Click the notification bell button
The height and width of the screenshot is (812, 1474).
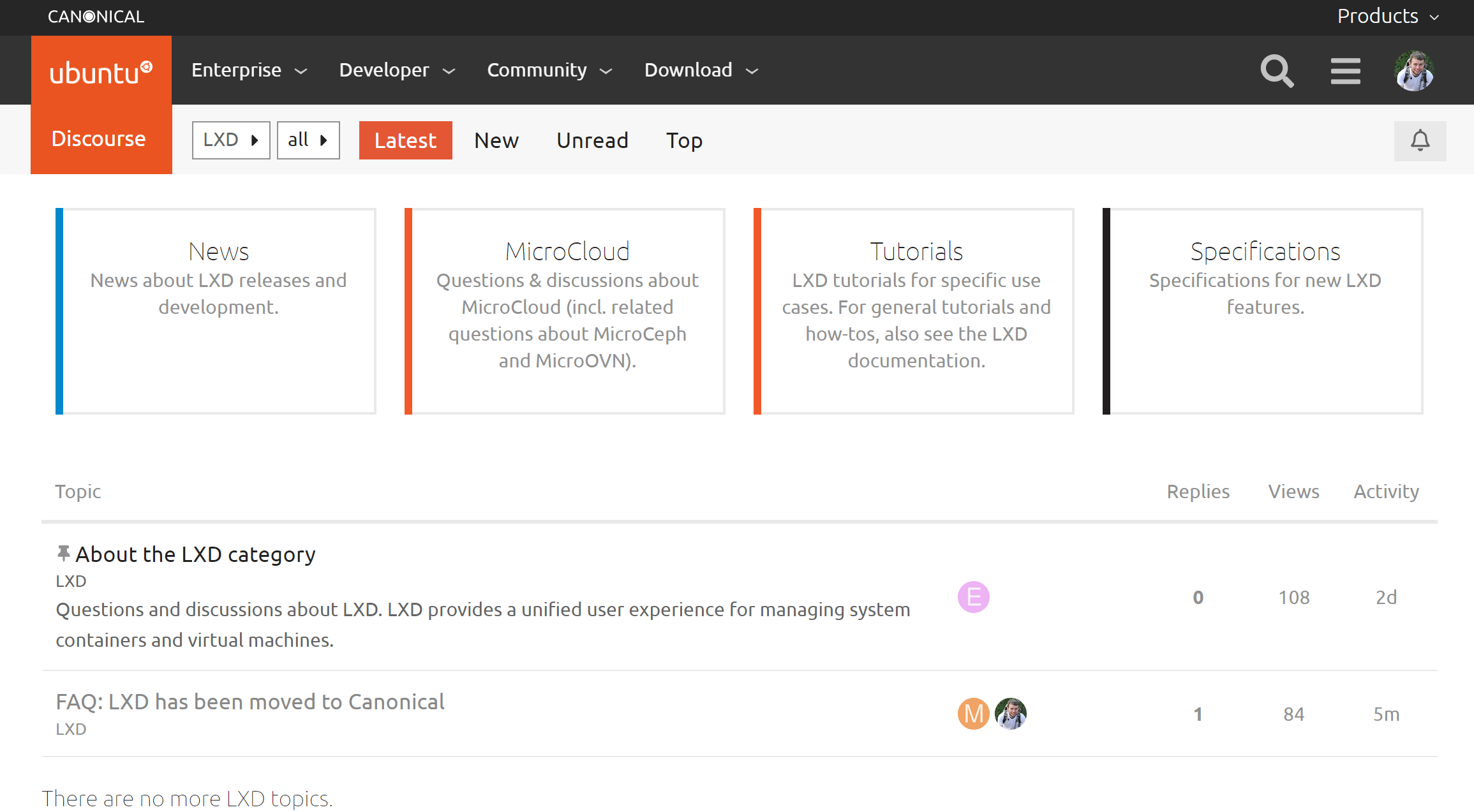[x=1420, y=141]
